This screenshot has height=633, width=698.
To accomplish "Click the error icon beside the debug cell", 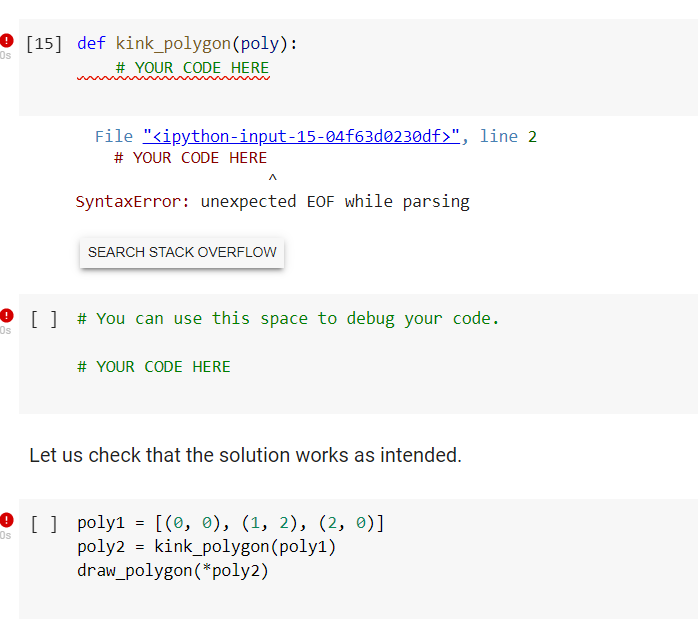I will coord(6,315).
